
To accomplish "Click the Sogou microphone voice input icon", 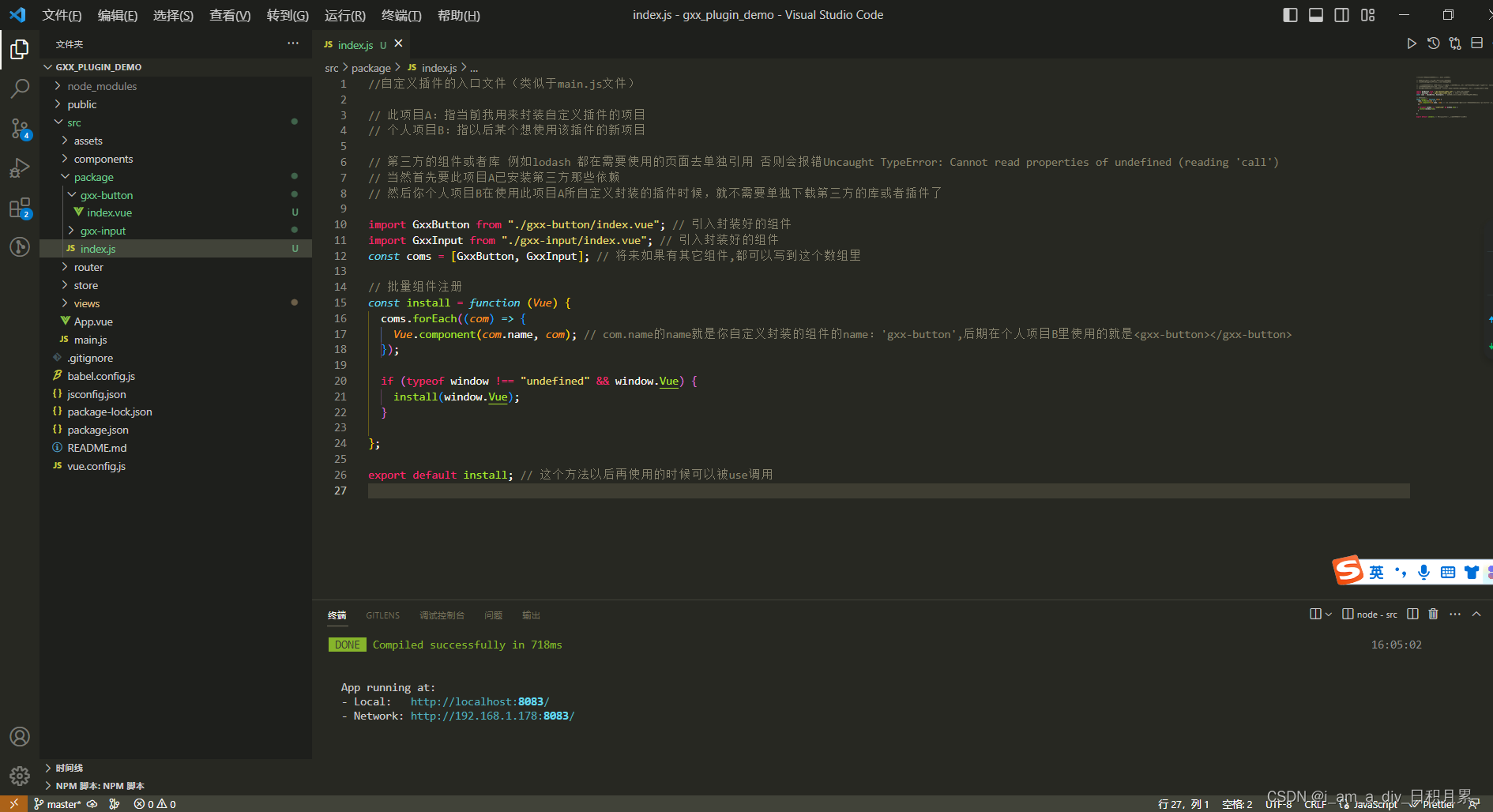I will (1423, 572).
